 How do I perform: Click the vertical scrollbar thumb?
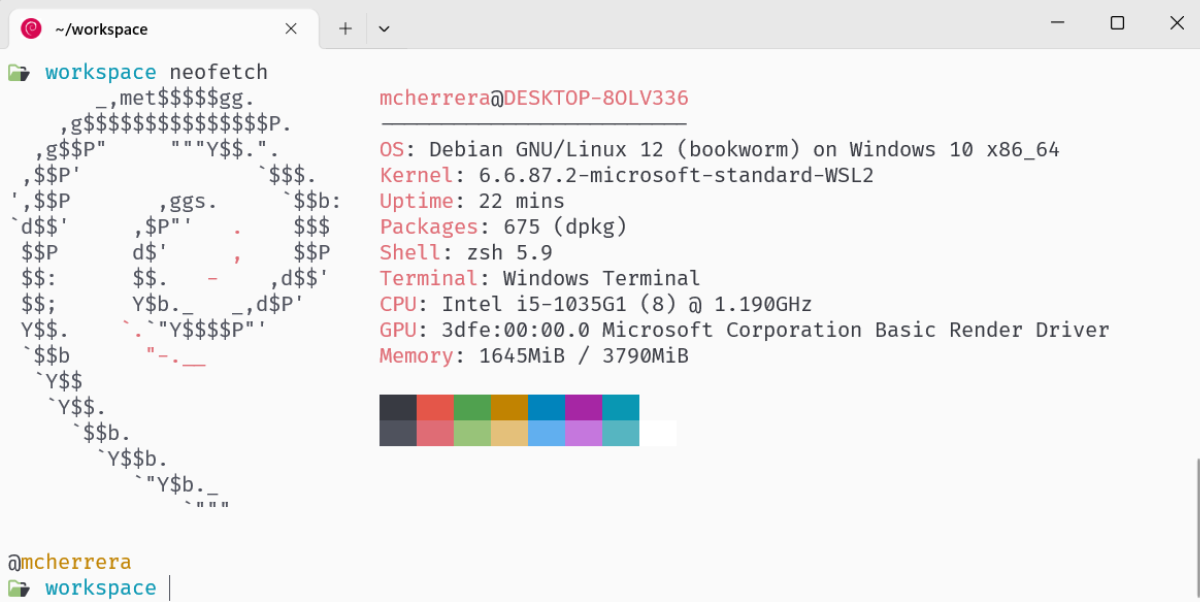1195,528
